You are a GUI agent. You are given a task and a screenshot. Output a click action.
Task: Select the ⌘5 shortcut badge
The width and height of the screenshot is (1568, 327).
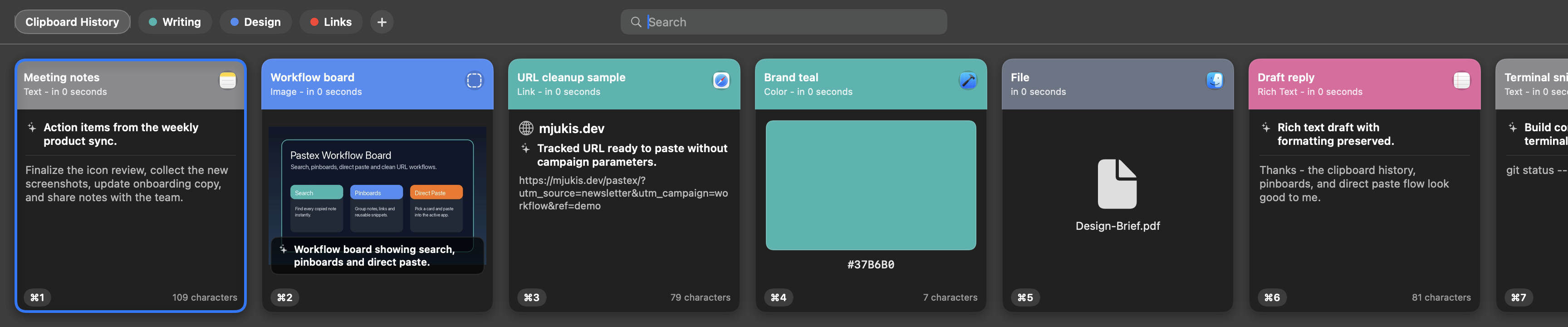1025,297
